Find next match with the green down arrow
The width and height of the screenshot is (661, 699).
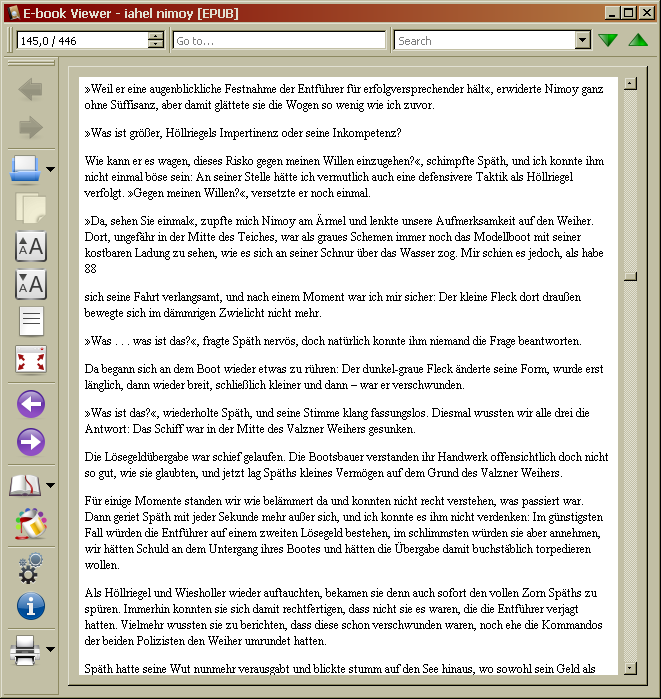(x=608, y=41)
